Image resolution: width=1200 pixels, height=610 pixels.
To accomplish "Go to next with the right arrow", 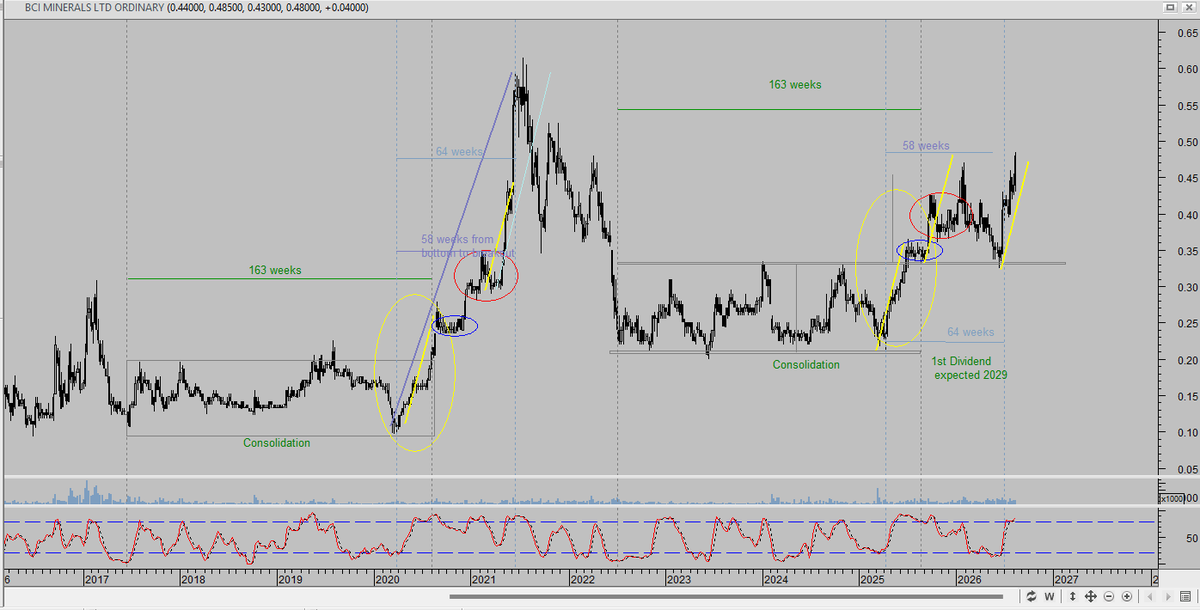I will (x=1168, y=596).
